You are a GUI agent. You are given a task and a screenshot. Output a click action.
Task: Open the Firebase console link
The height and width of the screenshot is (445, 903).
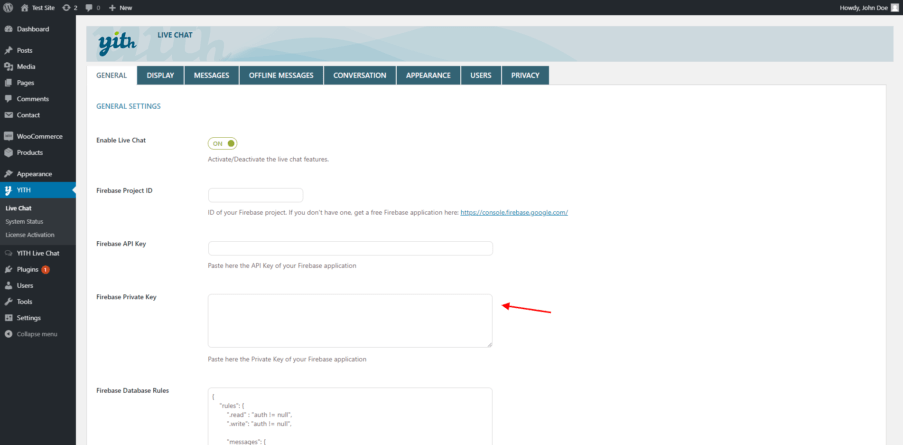tap(514, 212)
